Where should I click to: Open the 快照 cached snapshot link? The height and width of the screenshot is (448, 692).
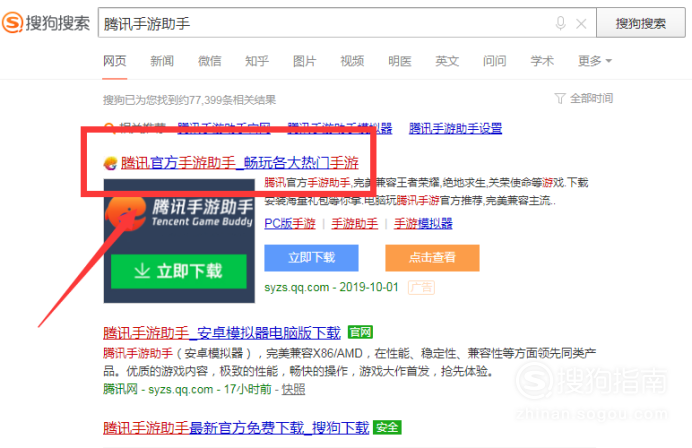click(x=293, y=389)
